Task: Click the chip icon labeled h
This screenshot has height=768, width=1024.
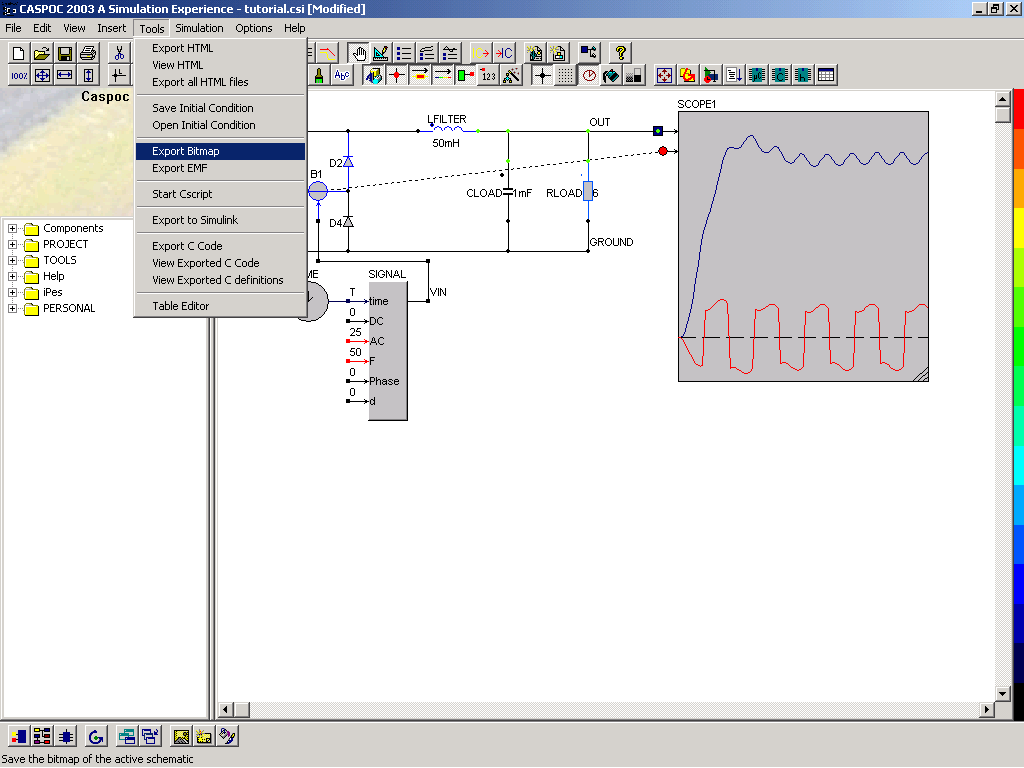Action: point(803,75)
